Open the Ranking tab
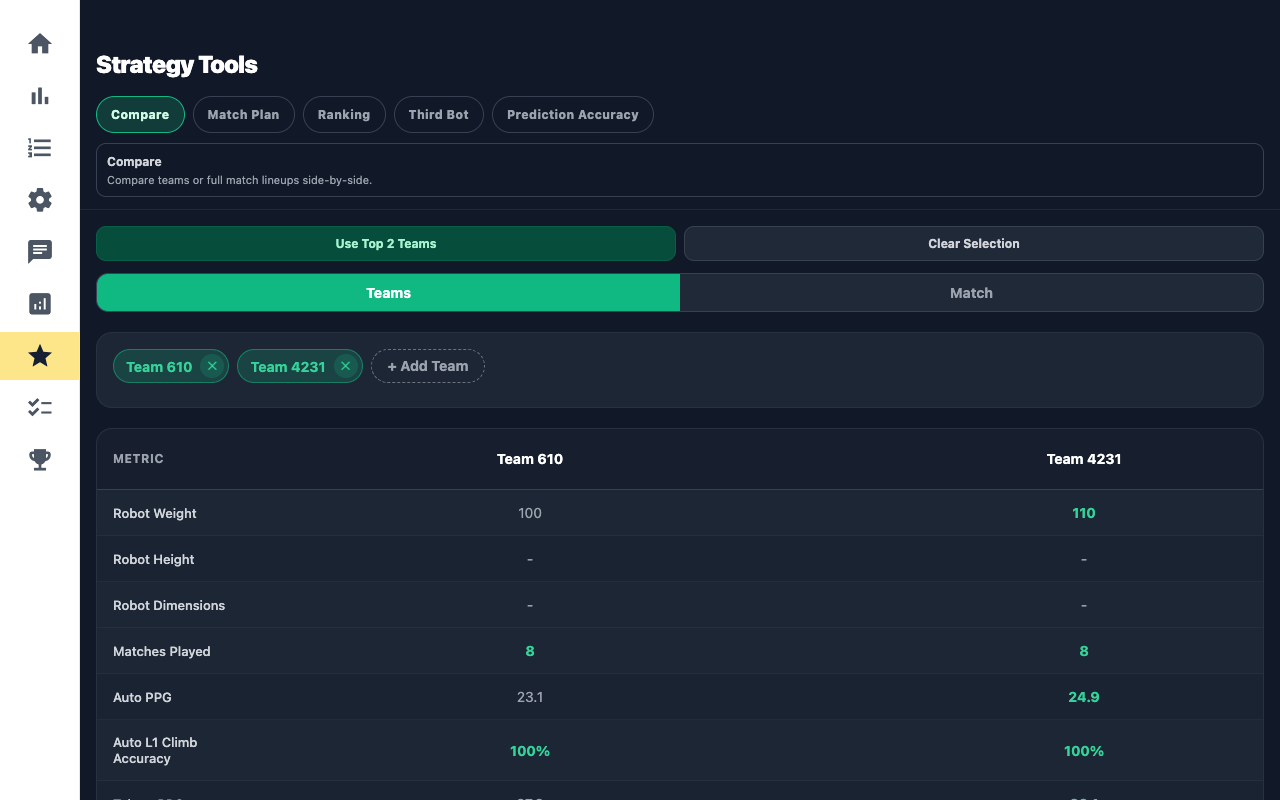 coord(344,114)
